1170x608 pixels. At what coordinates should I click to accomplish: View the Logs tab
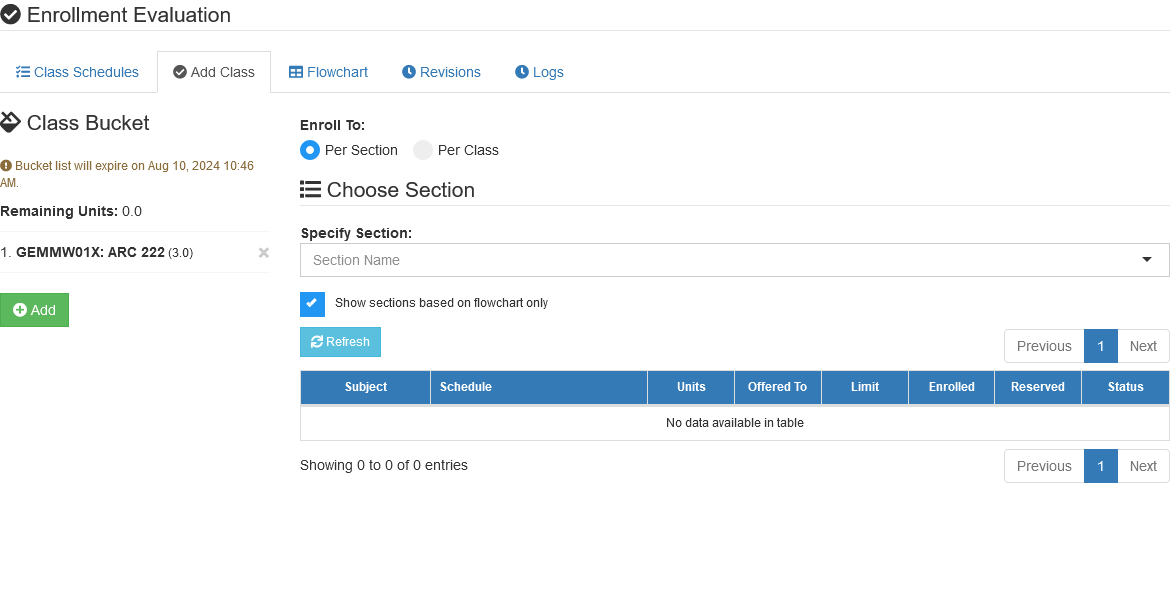(x=539, y=72)
